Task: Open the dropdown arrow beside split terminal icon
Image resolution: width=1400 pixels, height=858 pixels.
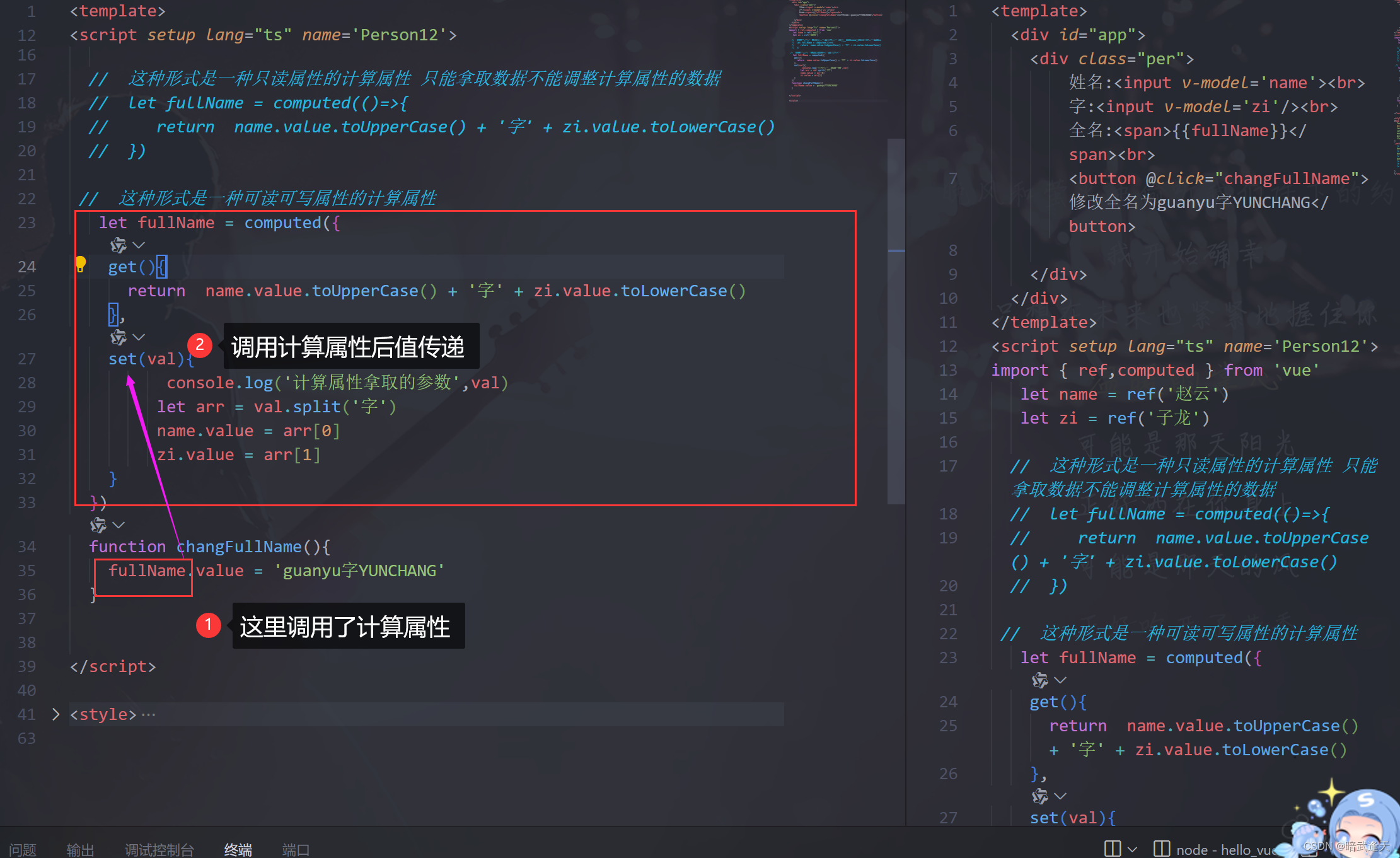Action: click(x=1132, y=849)
